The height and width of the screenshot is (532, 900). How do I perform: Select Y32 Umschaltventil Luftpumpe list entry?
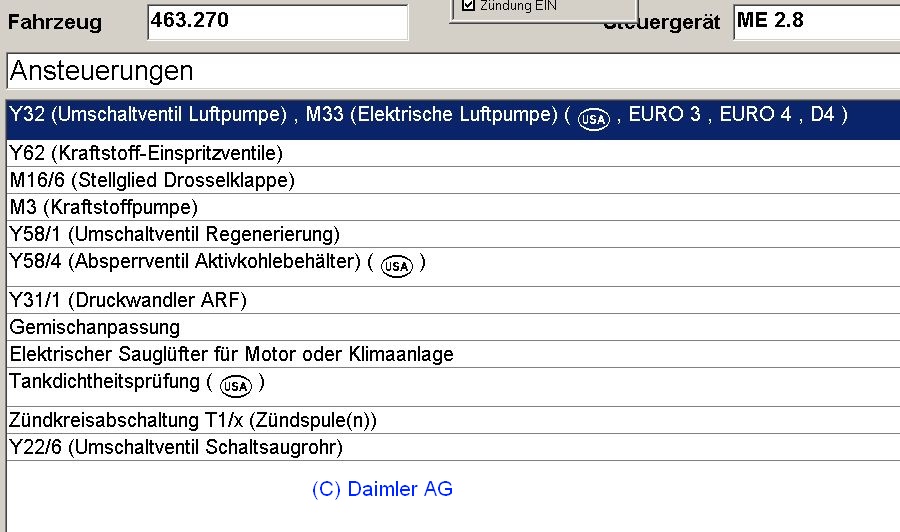click(x=280, y=115)
